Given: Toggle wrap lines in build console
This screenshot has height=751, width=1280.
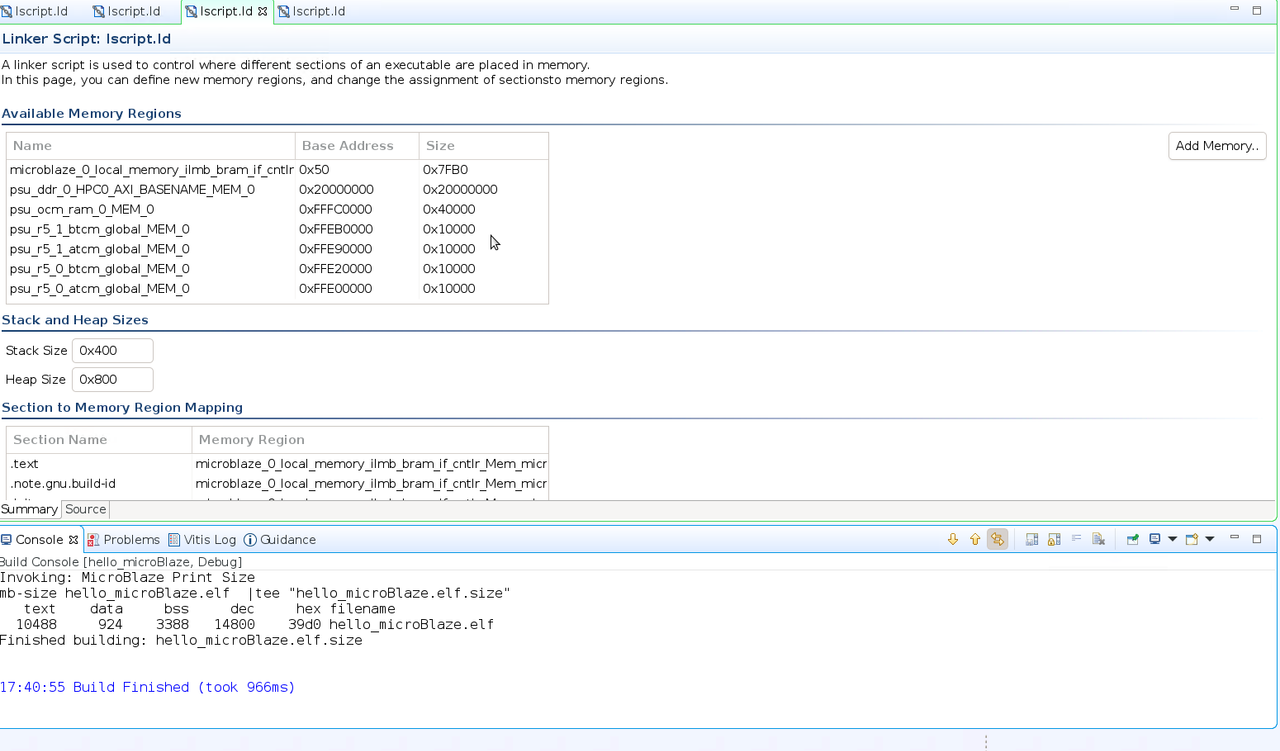Looking at the screenshot, I should (x=997, y=539).
